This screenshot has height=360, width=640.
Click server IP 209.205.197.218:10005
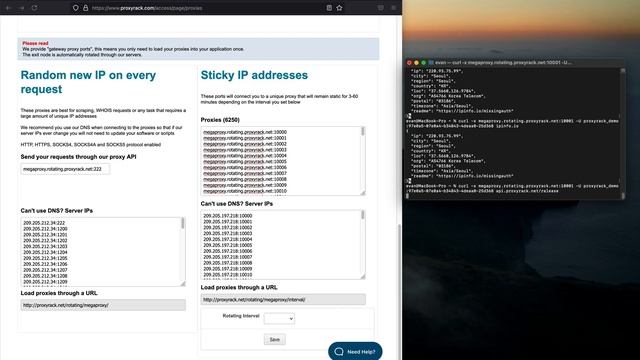tap(228, 245)
